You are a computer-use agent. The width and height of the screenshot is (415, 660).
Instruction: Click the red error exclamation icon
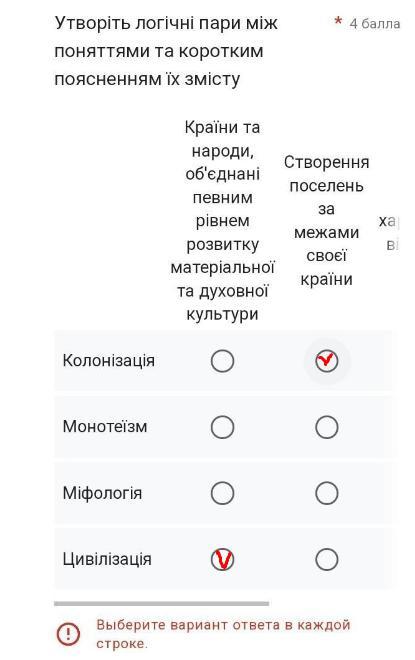(68, 633)
